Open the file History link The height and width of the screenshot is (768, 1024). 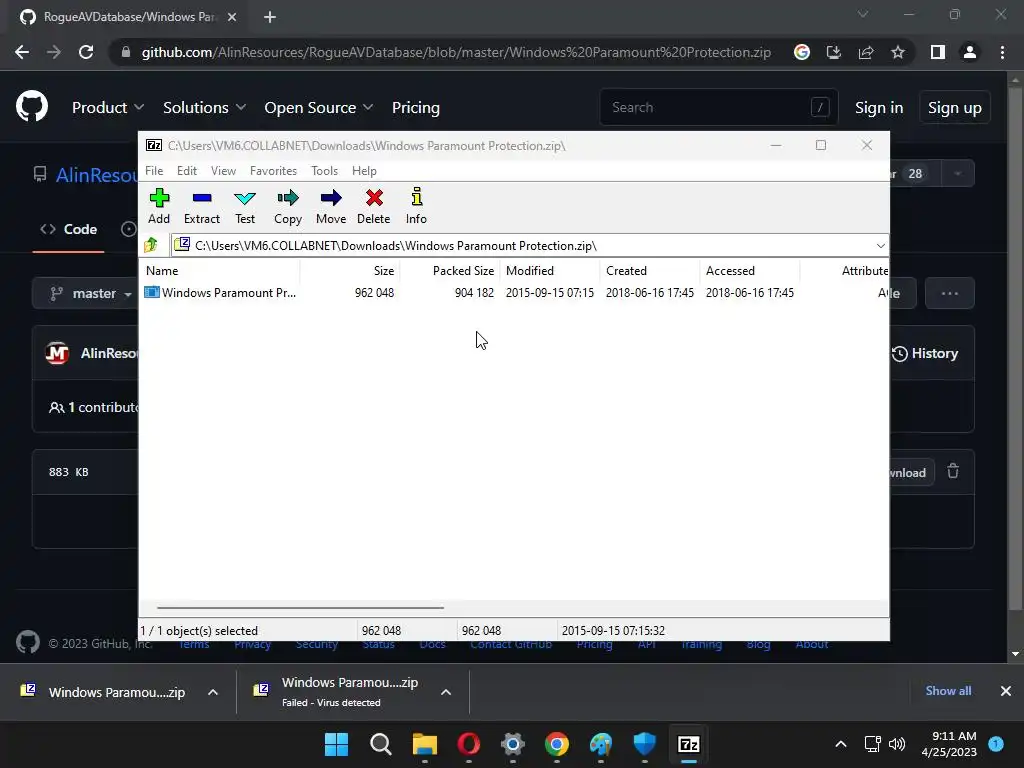tap(925, 353)
